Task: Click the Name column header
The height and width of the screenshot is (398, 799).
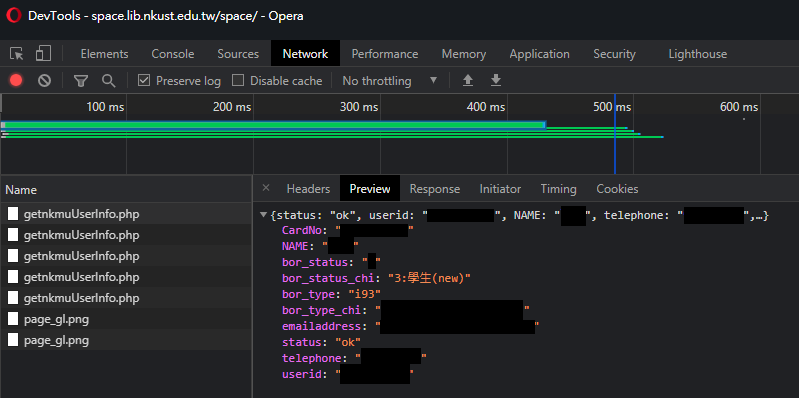Action: (x=126, y=190)
